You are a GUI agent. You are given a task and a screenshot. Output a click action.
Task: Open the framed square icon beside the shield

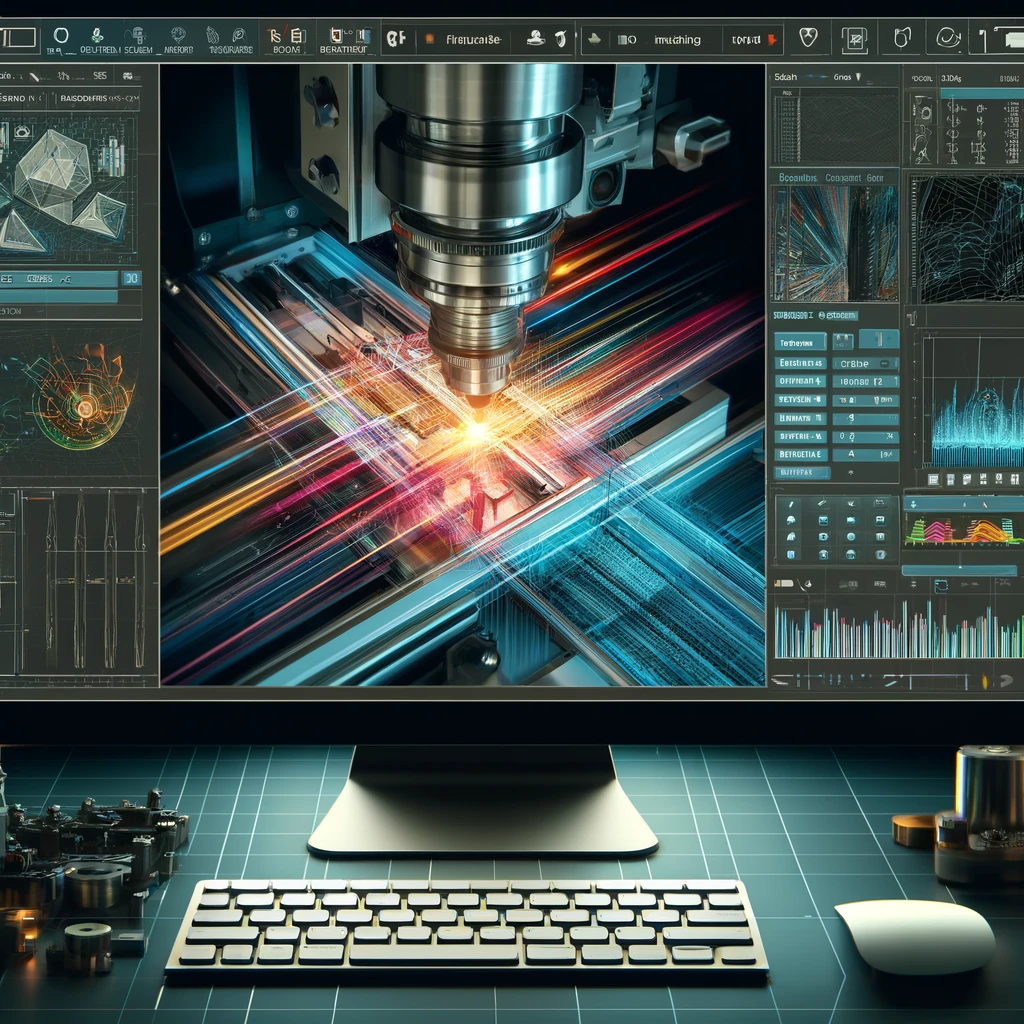tap(855, 40)
